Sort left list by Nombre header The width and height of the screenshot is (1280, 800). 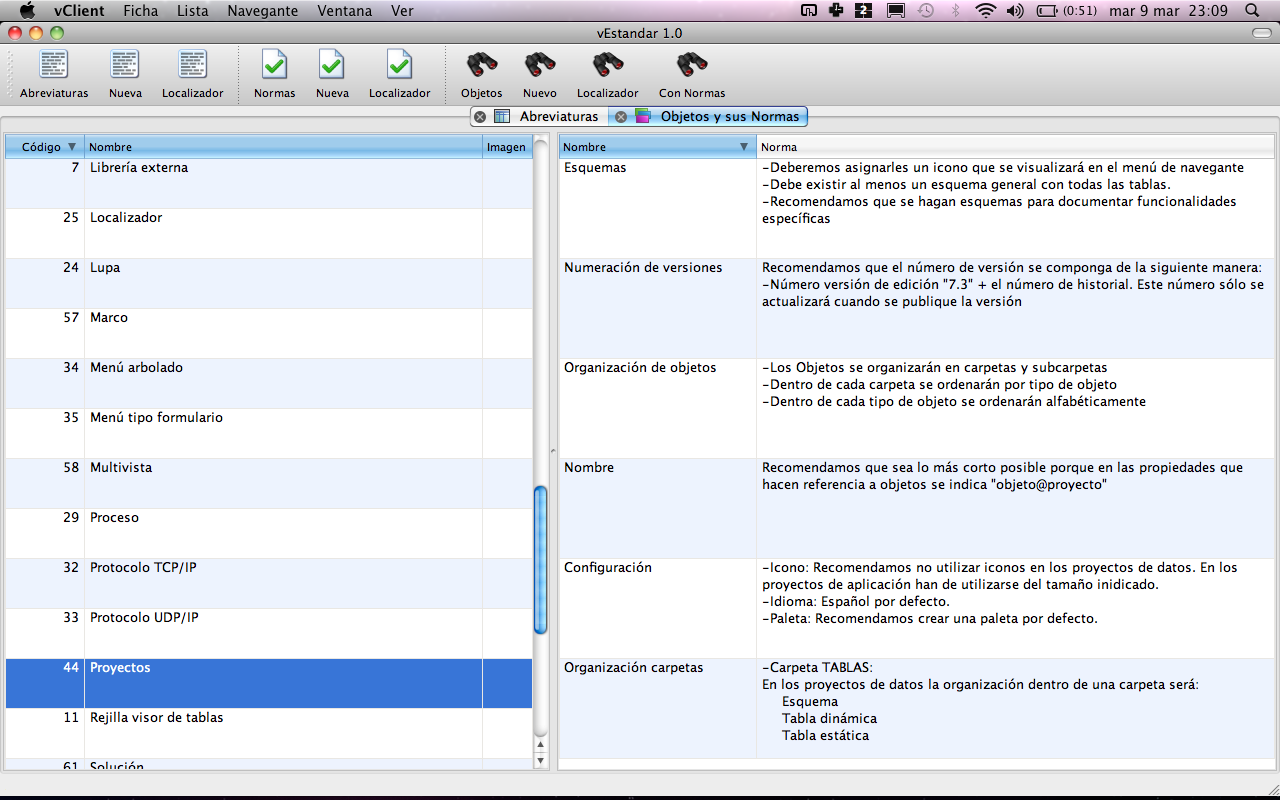(x=283, y=147)
